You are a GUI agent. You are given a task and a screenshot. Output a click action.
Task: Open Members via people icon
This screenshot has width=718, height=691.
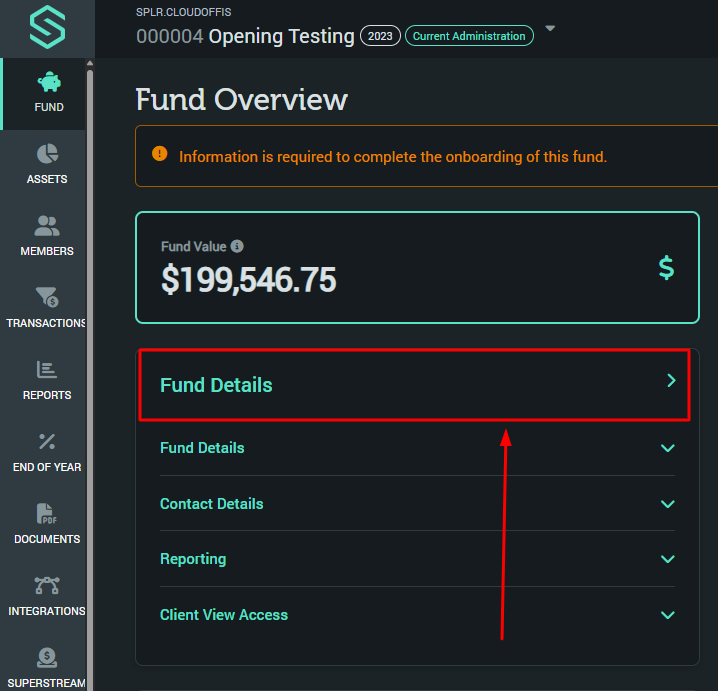click(47, 226)
